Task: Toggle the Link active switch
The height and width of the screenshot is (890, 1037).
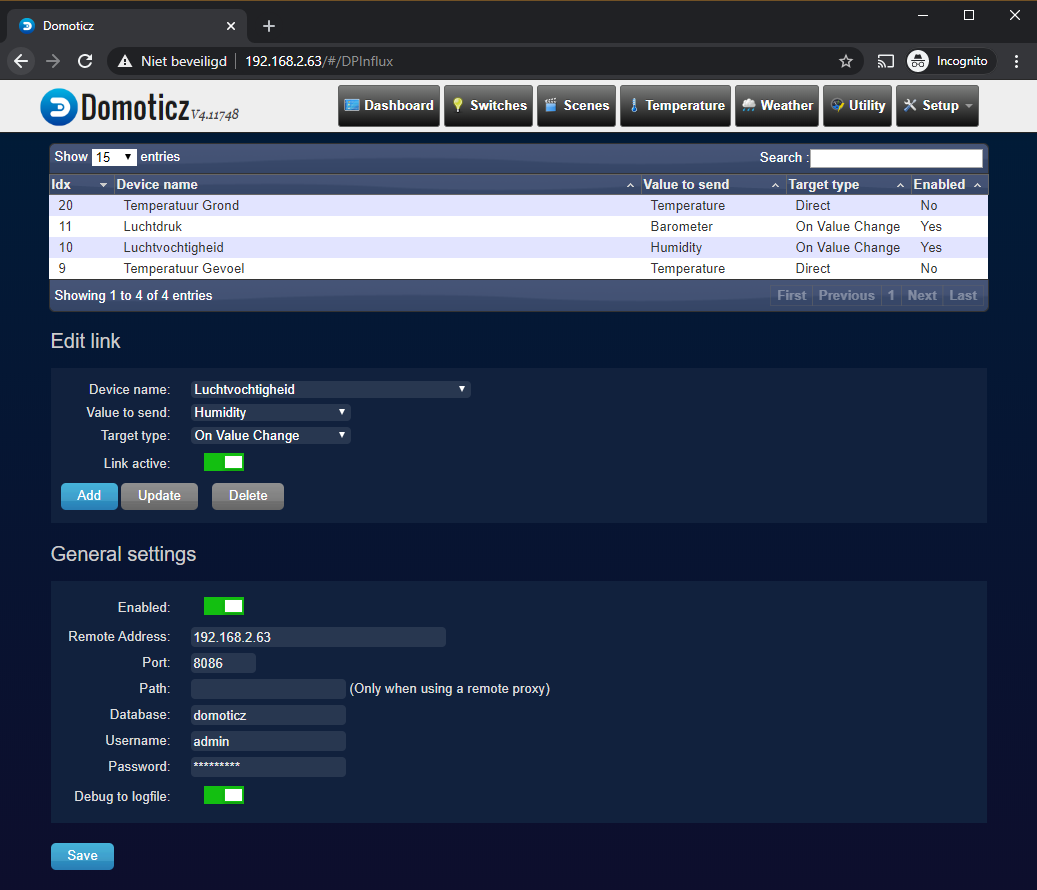Action: (223, 462)
